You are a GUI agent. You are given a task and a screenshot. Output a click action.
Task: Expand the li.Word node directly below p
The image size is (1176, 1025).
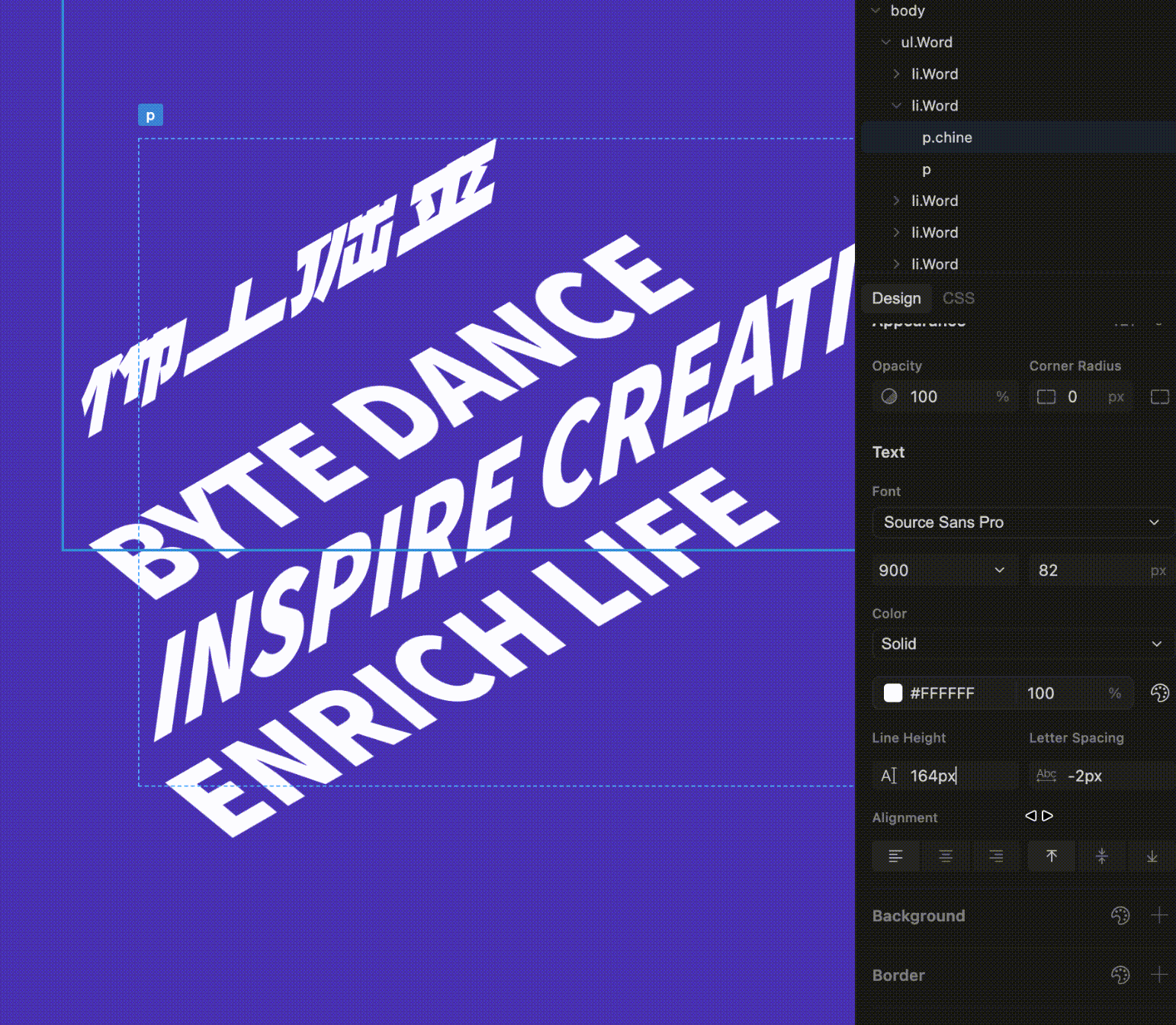[x=897, y=201]
